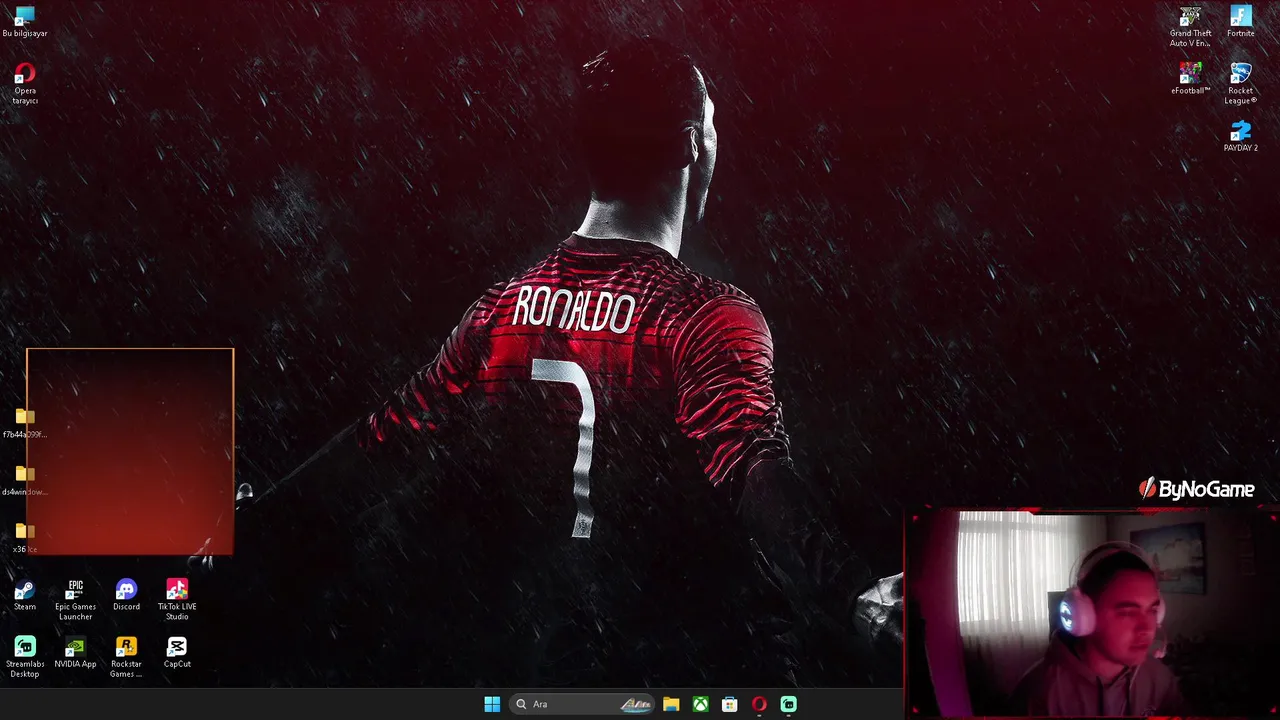Open the CapCut desktop shortcut
The height and width of the screenshot is (720, 1280).
tap(177, 653)
